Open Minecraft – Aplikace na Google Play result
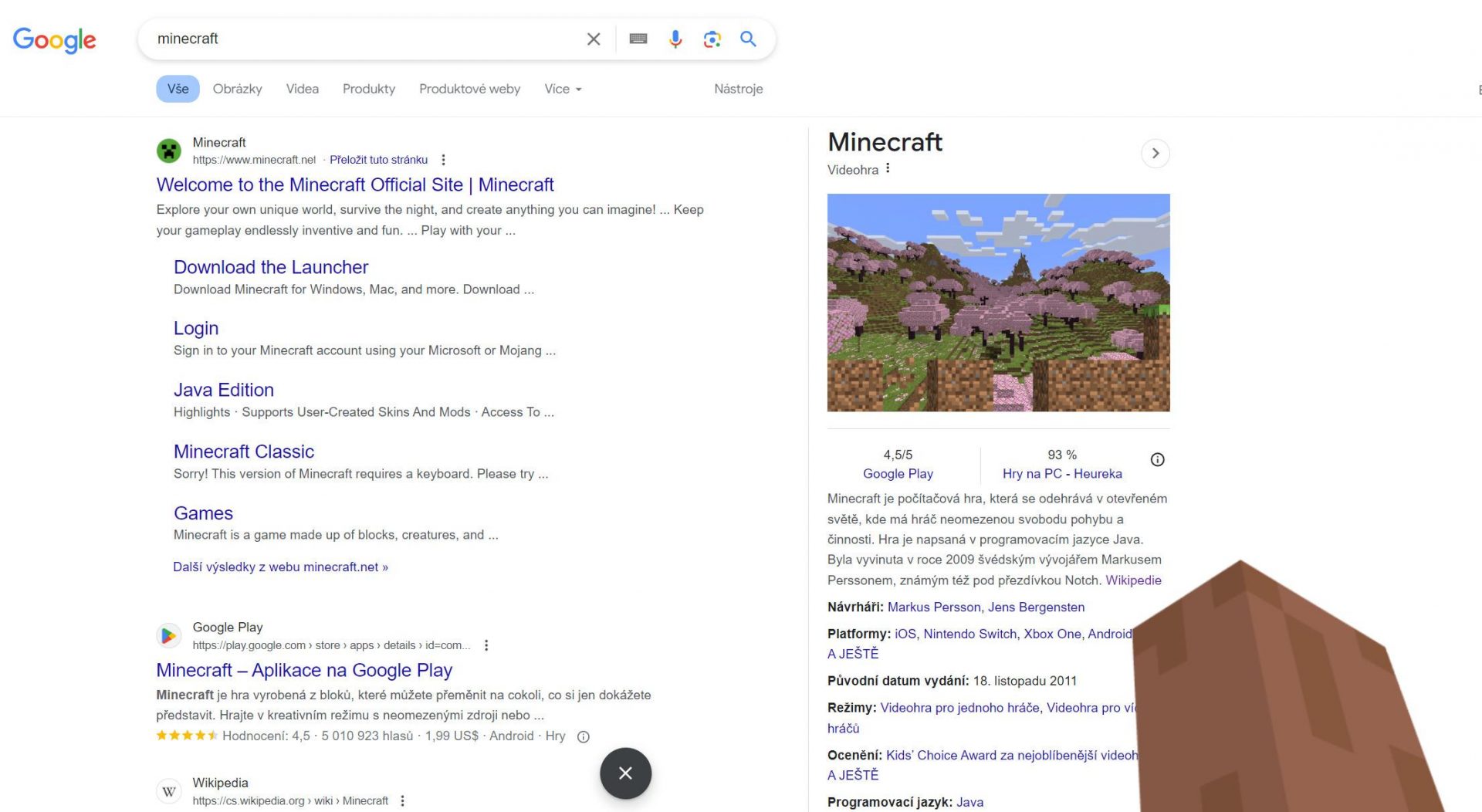 pos(304,671)
